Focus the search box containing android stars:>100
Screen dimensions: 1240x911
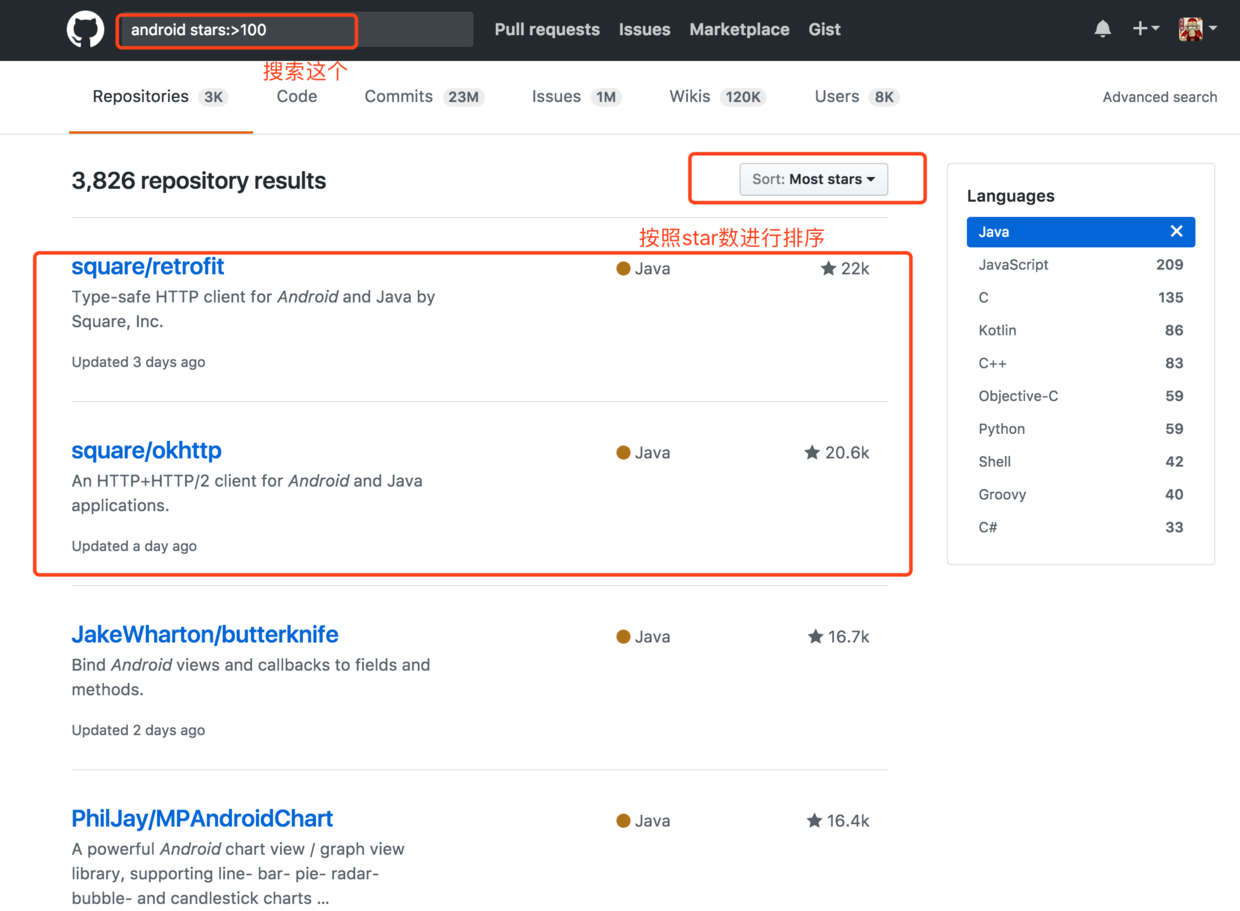pos(295,30)
